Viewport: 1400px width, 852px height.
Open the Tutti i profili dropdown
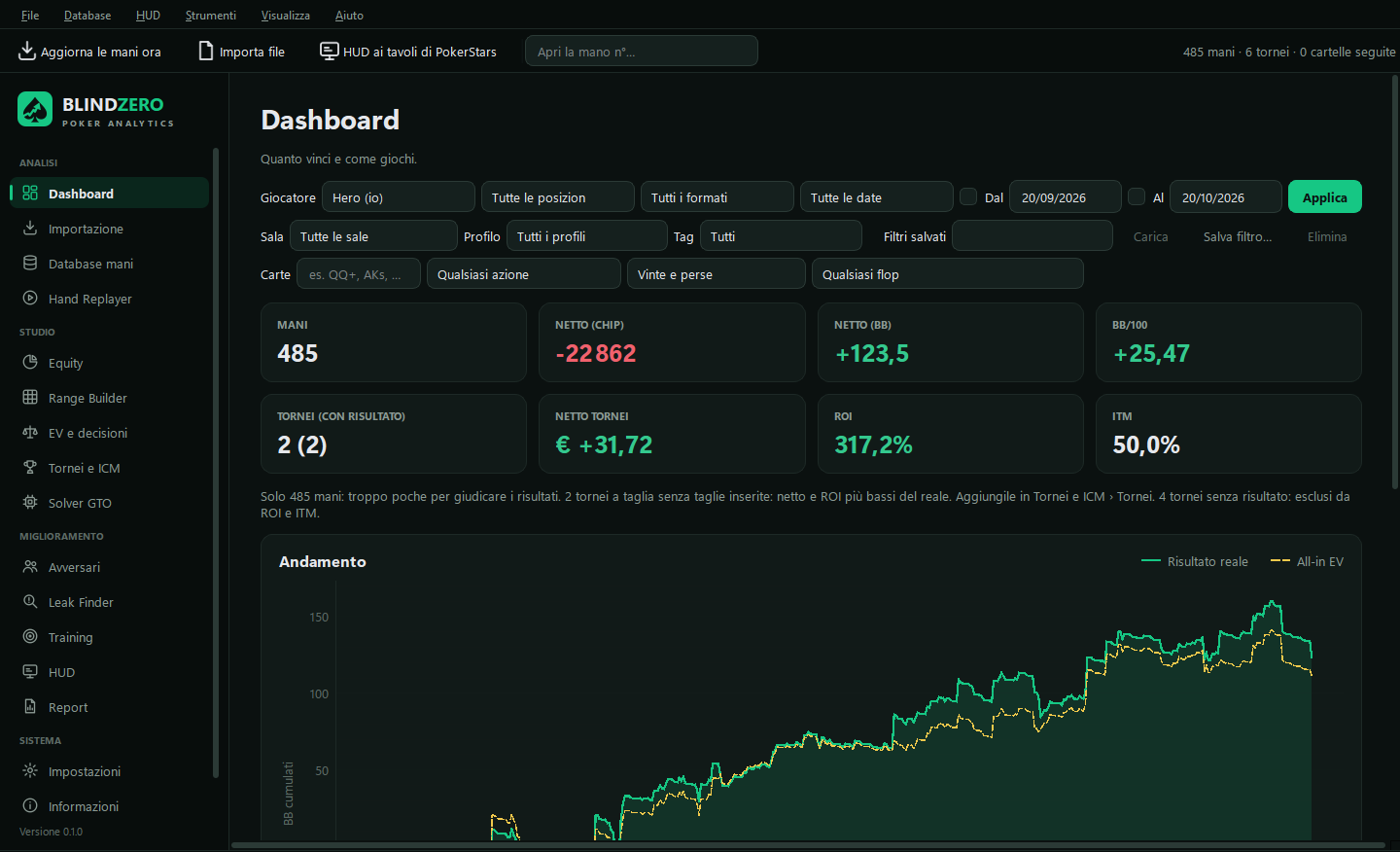[587, 235]
